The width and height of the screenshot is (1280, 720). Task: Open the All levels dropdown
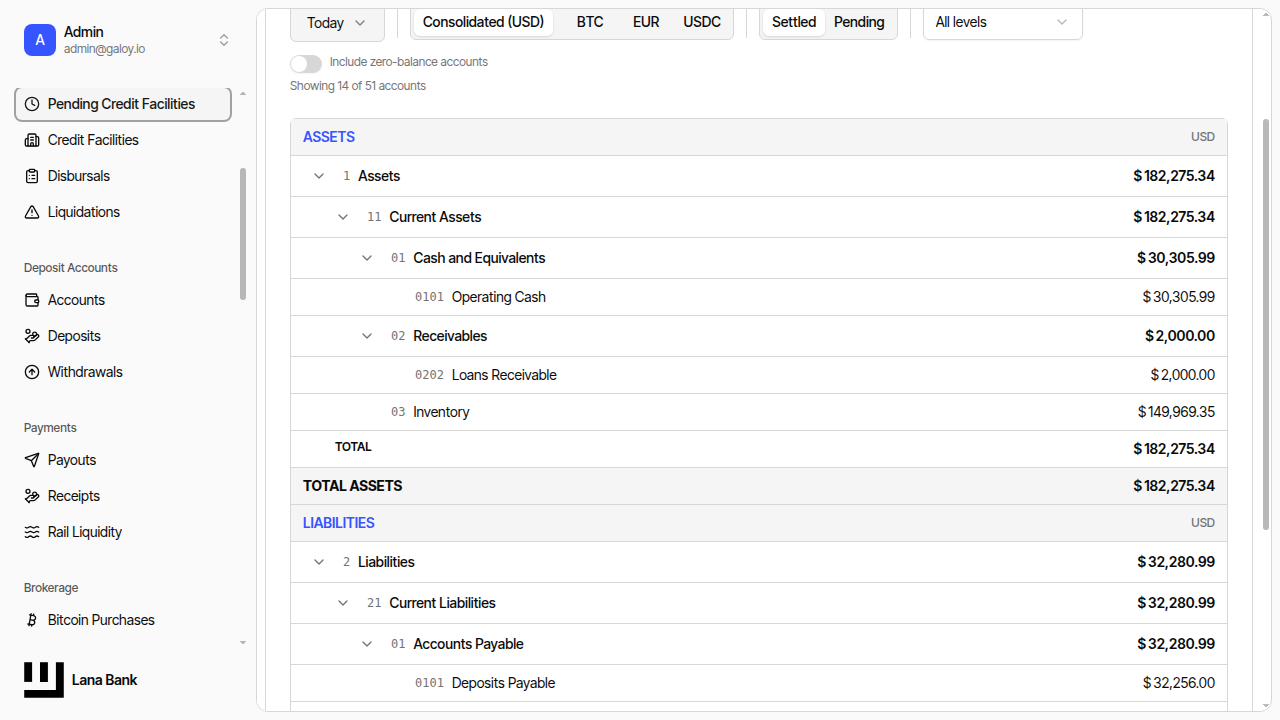1002,22
